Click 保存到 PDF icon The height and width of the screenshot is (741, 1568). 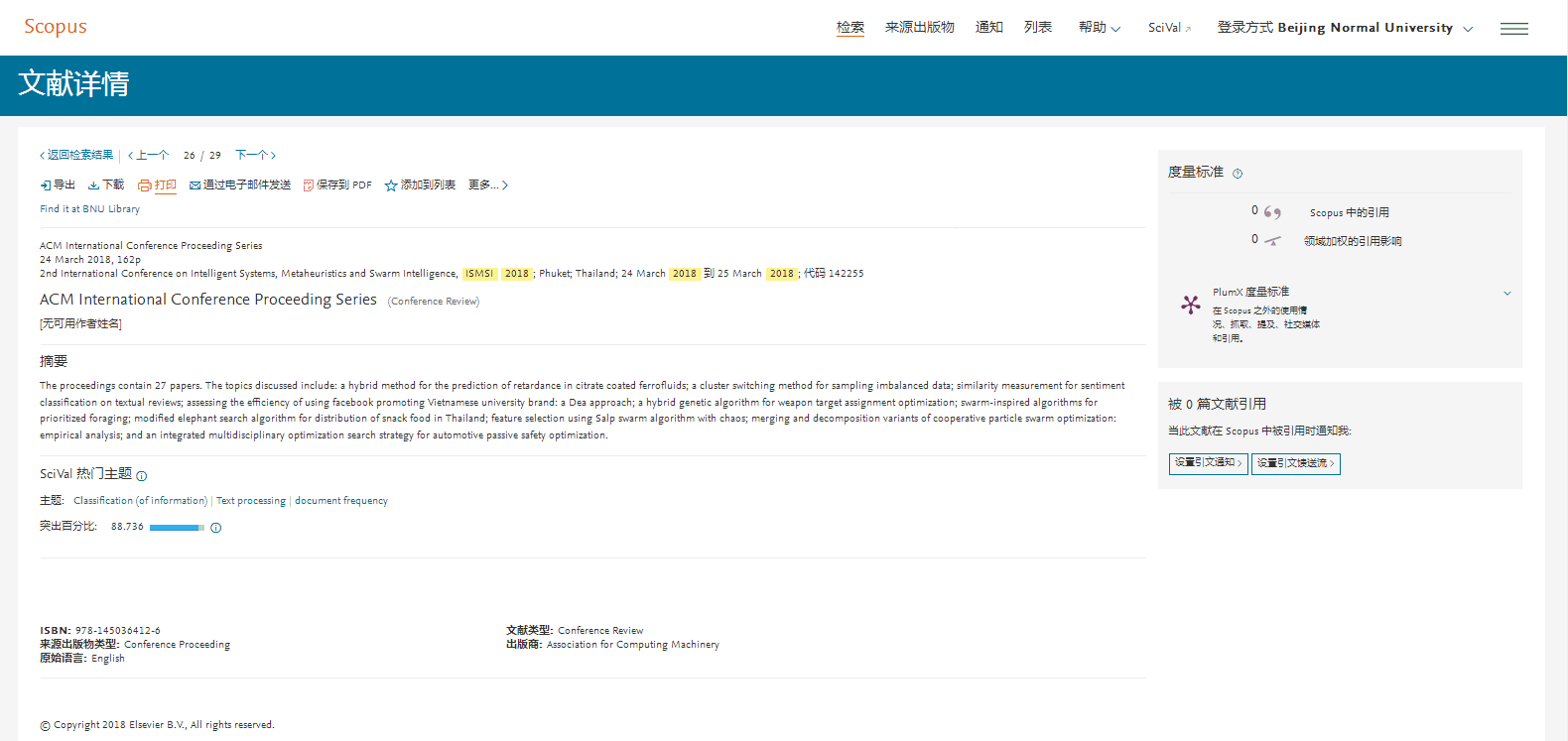308,185
